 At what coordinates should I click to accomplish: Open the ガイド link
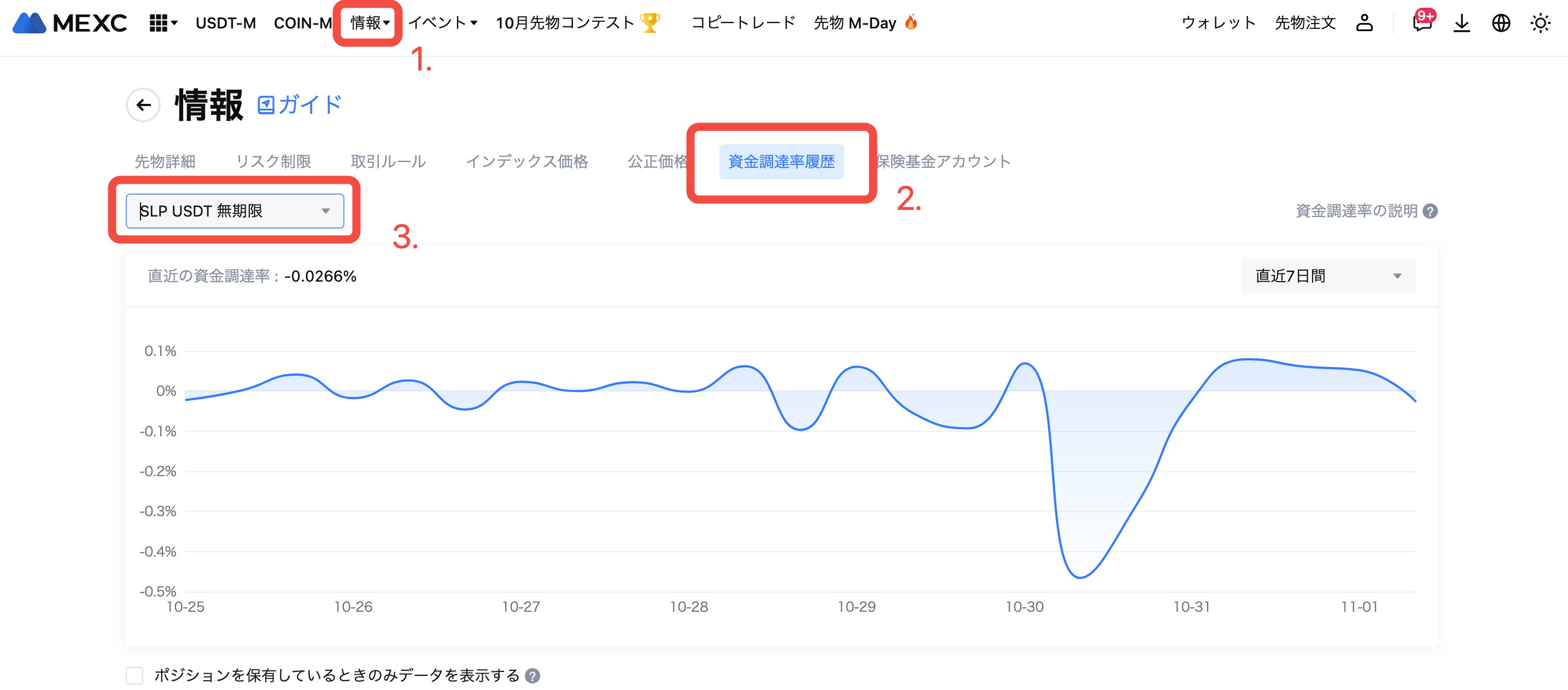[300, 106]
